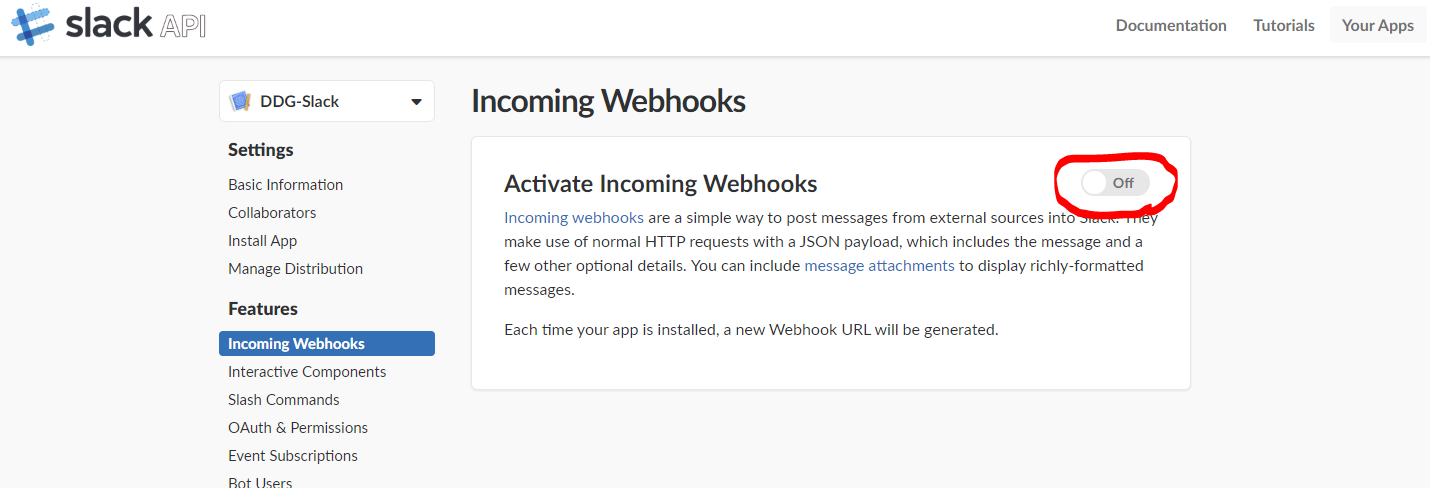Open Manage Distribution page
Viewport: 1430px width, 488px height.
(295, 268)
